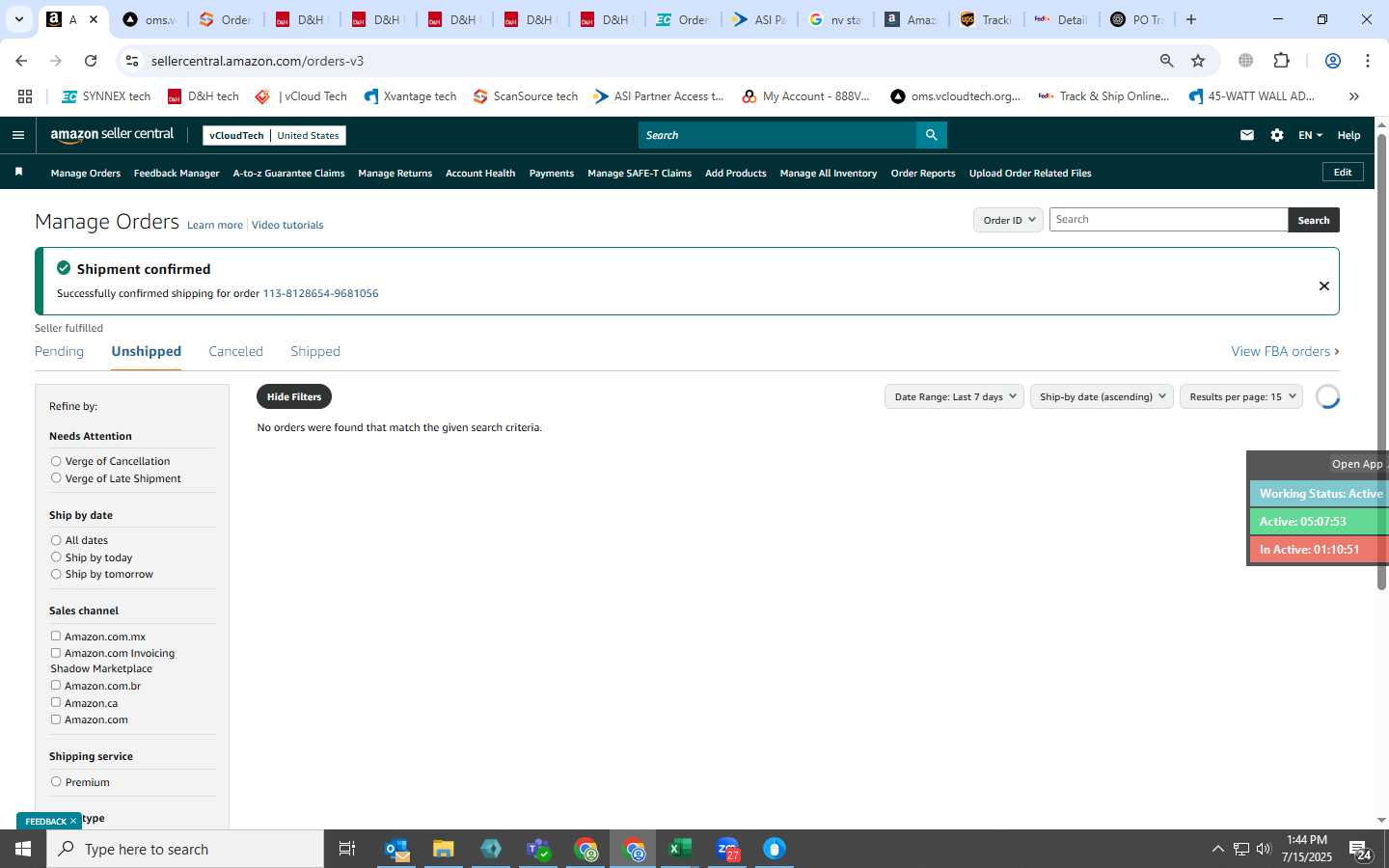The height and width of the screenshot is (868, 1389).
Task: Open Excel from the taskbar
Action: (680, 849)
